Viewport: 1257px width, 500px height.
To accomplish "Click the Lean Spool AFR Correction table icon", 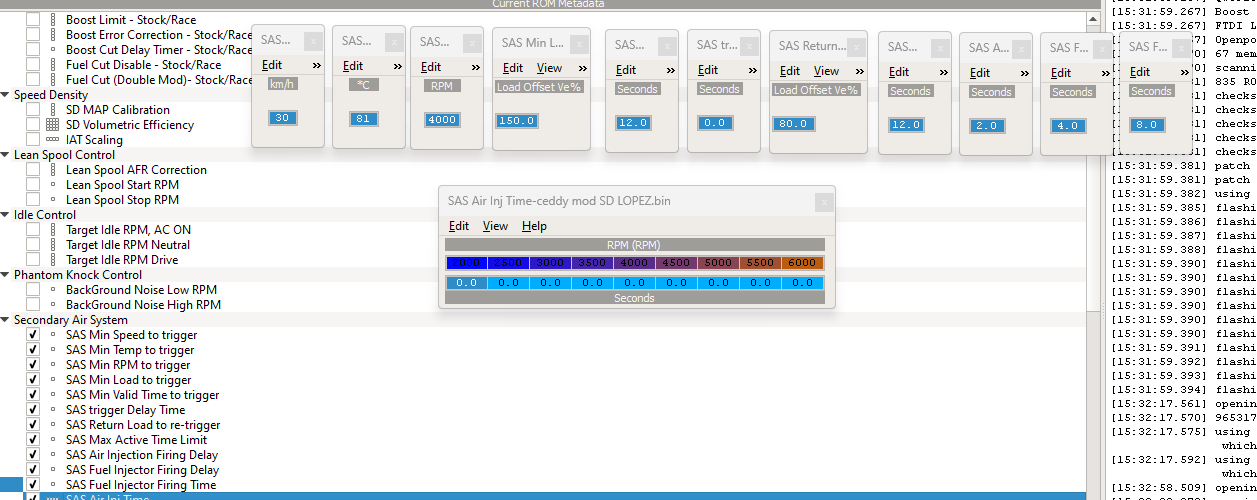I will click(53, 170).
